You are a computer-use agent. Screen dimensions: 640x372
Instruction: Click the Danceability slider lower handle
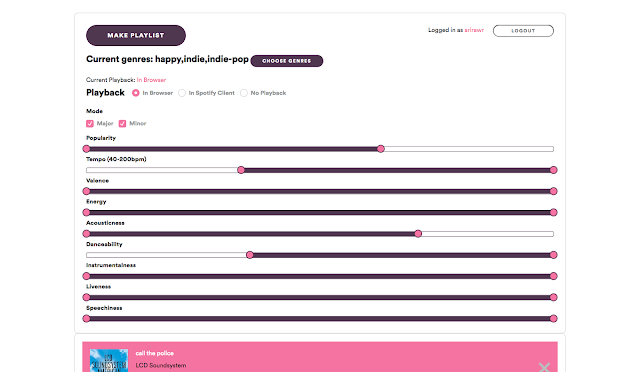pos(250,255)
